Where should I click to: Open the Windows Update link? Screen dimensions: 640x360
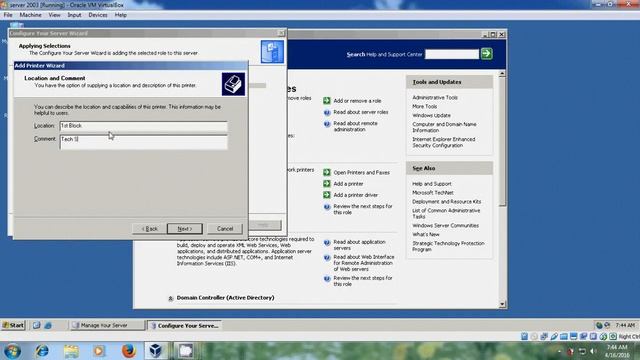431,116
